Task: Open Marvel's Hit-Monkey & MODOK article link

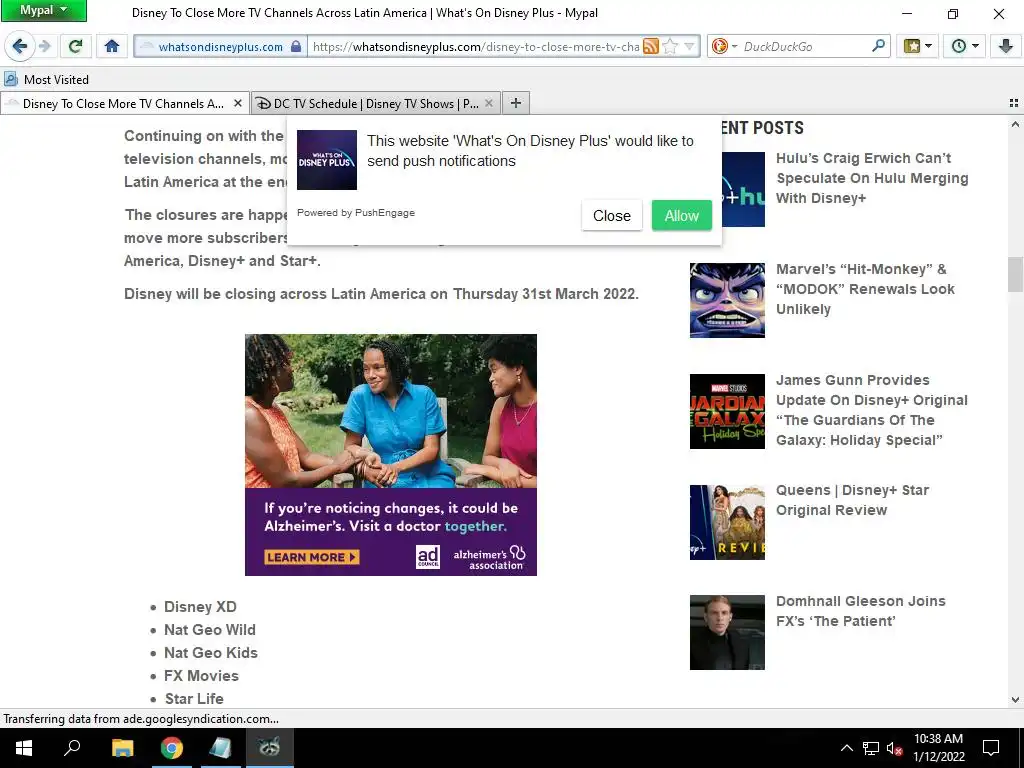Action: click(865, 289)
